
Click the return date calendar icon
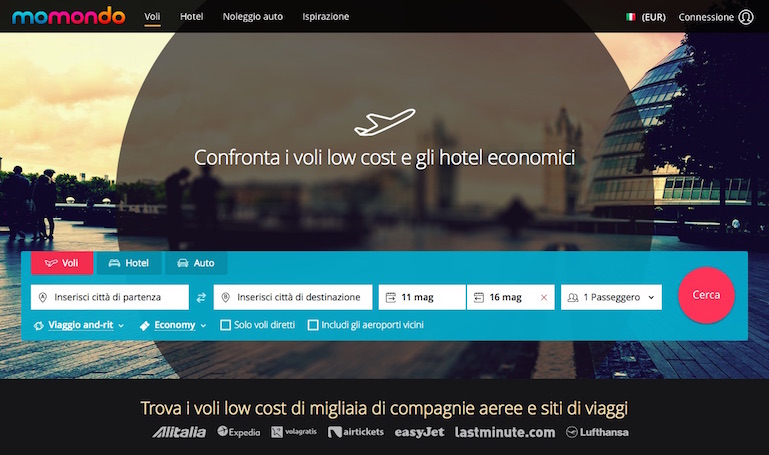coord(479,298)
